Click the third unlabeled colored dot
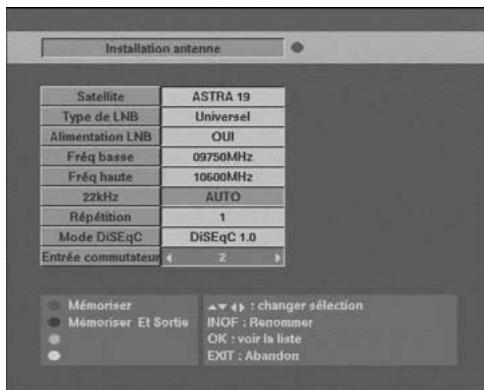The image size is (484, 390). [54, 339]
